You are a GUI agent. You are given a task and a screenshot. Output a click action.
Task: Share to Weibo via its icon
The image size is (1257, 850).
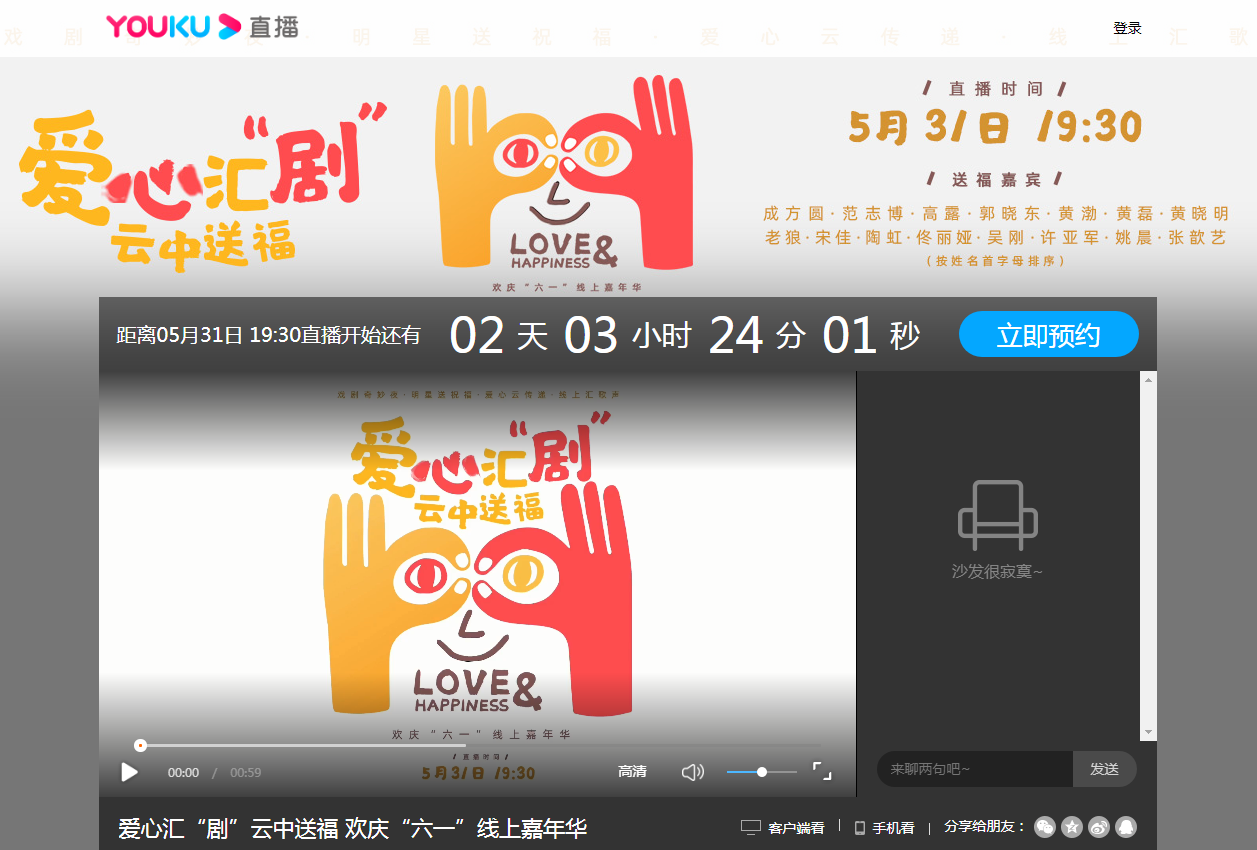pos(1099,827)
